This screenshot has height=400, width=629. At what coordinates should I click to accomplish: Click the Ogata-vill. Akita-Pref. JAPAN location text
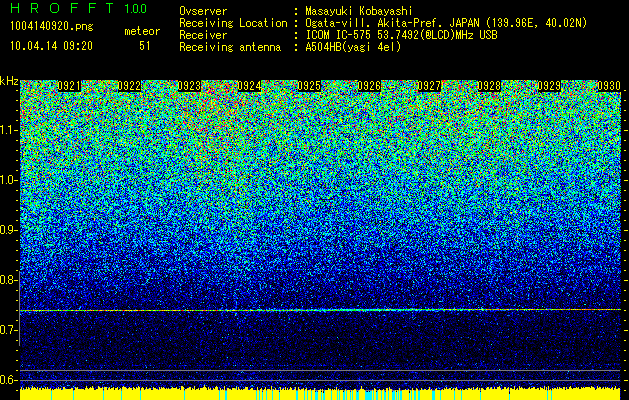tap(446, 23)
